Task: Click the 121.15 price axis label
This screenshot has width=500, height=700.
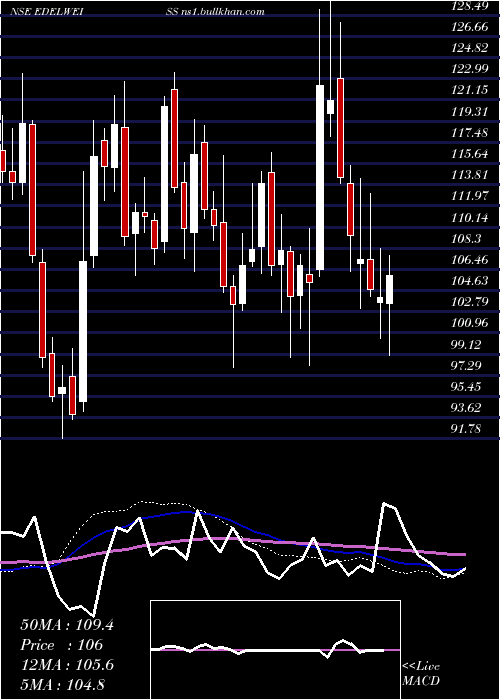Action: [470, 90]
